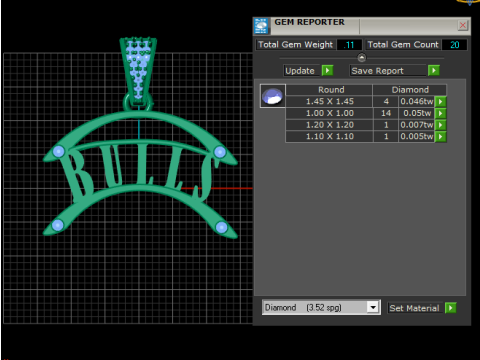
Task: Select the round gem thumbnail
Action: point(273,96)
